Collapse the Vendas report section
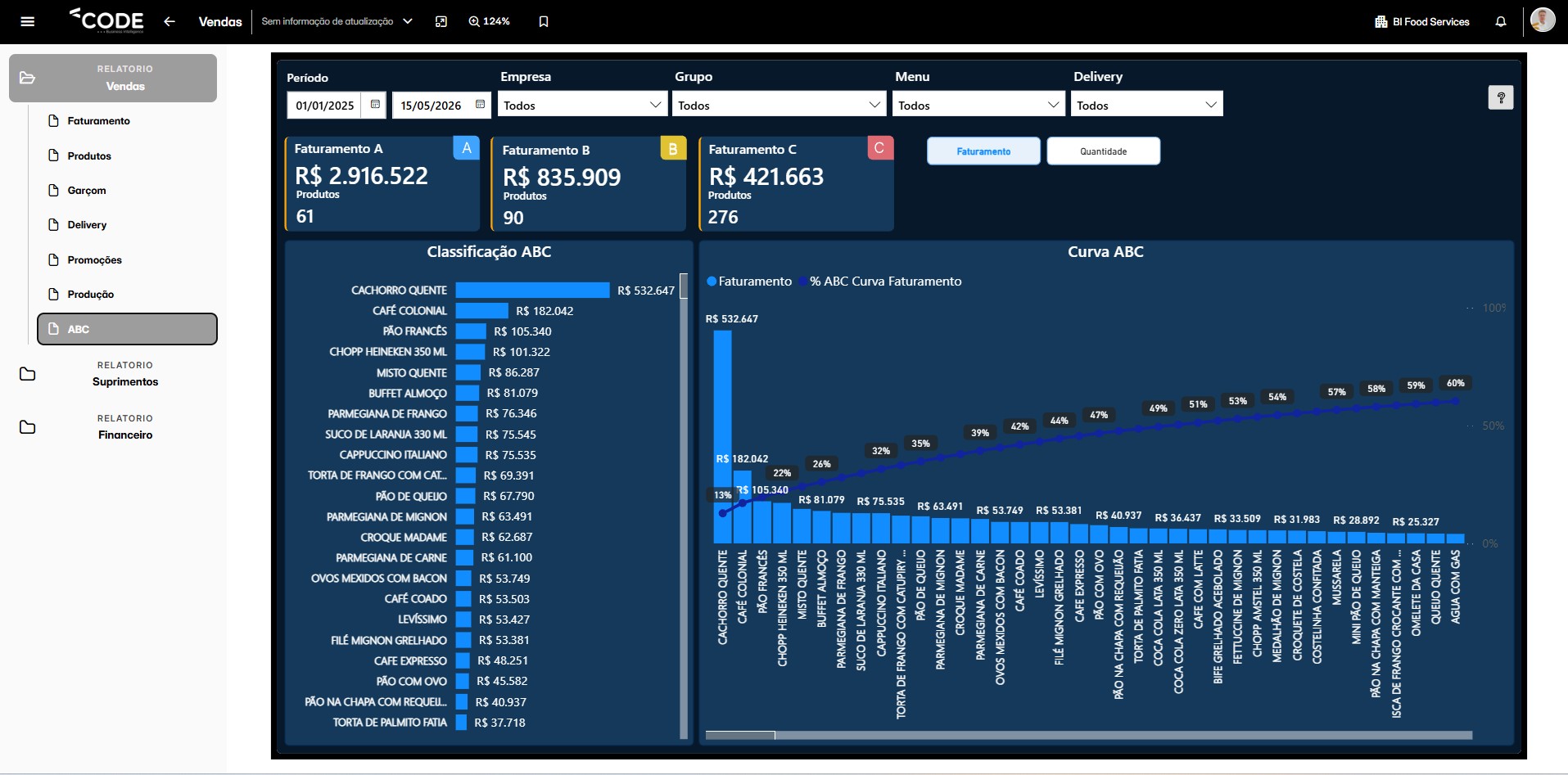 tap(113, 78)
